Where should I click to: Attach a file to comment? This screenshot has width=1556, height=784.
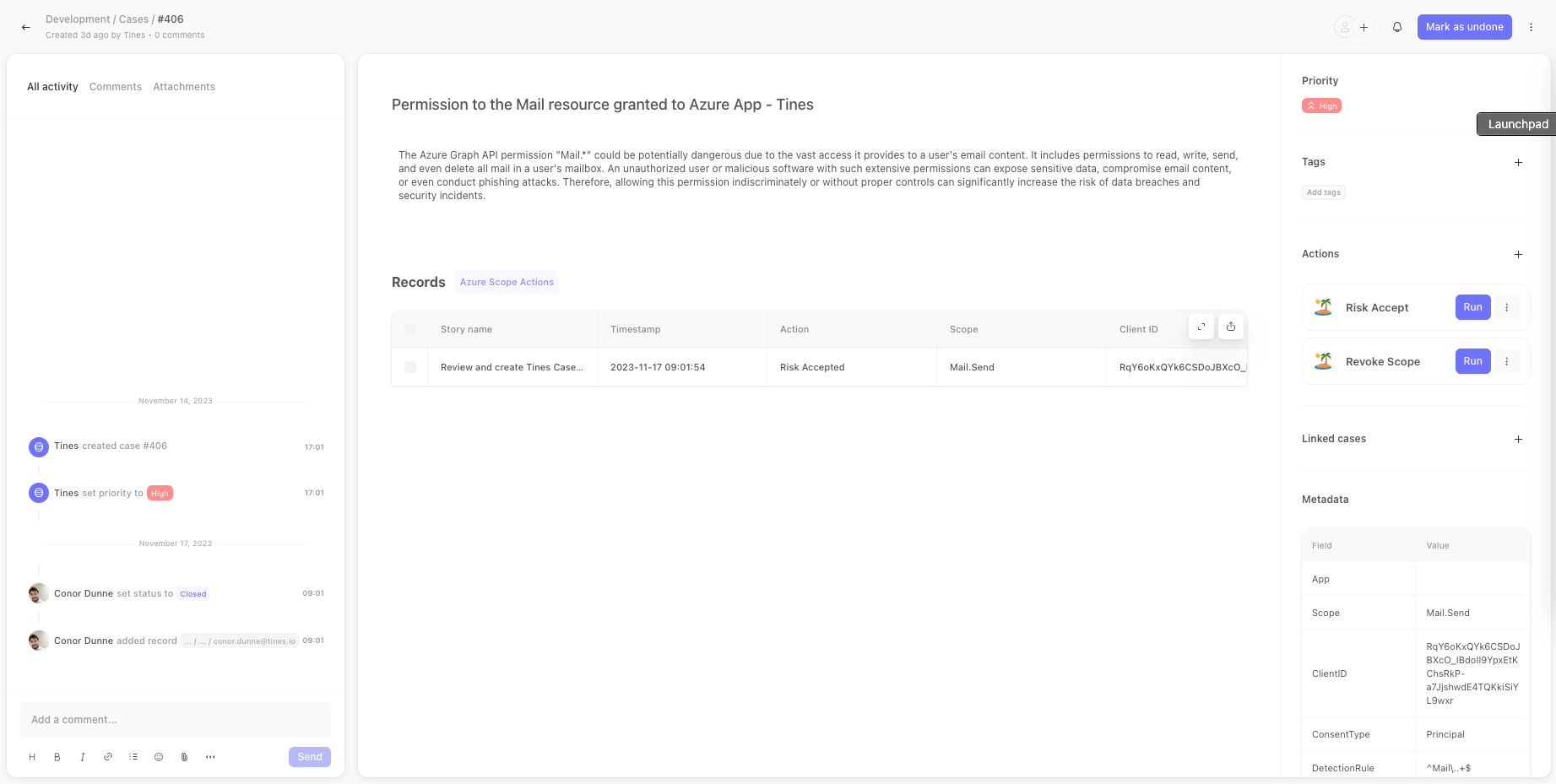184,757
